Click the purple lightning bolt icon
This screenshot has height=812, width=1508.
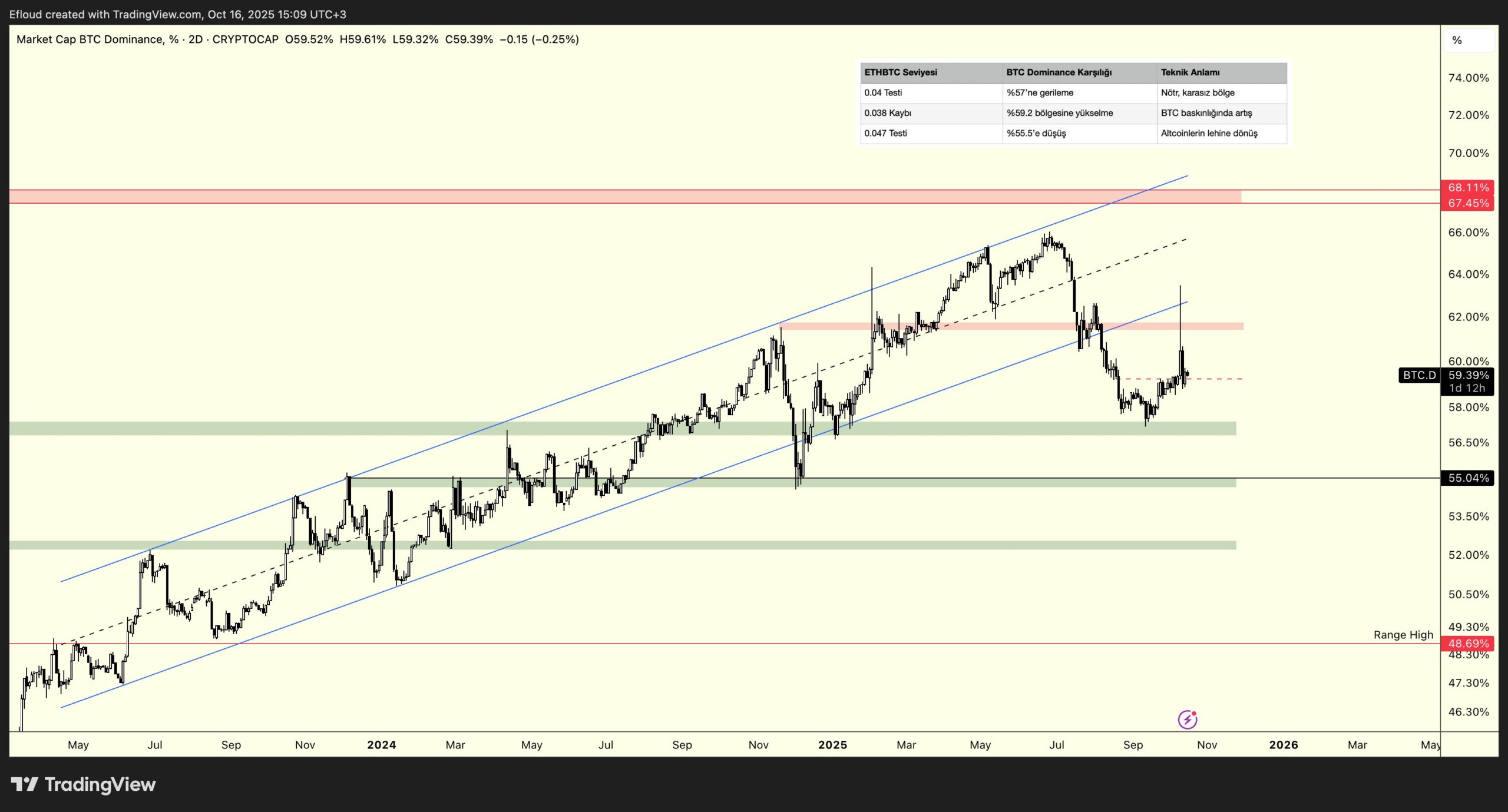coord(1187,719)
